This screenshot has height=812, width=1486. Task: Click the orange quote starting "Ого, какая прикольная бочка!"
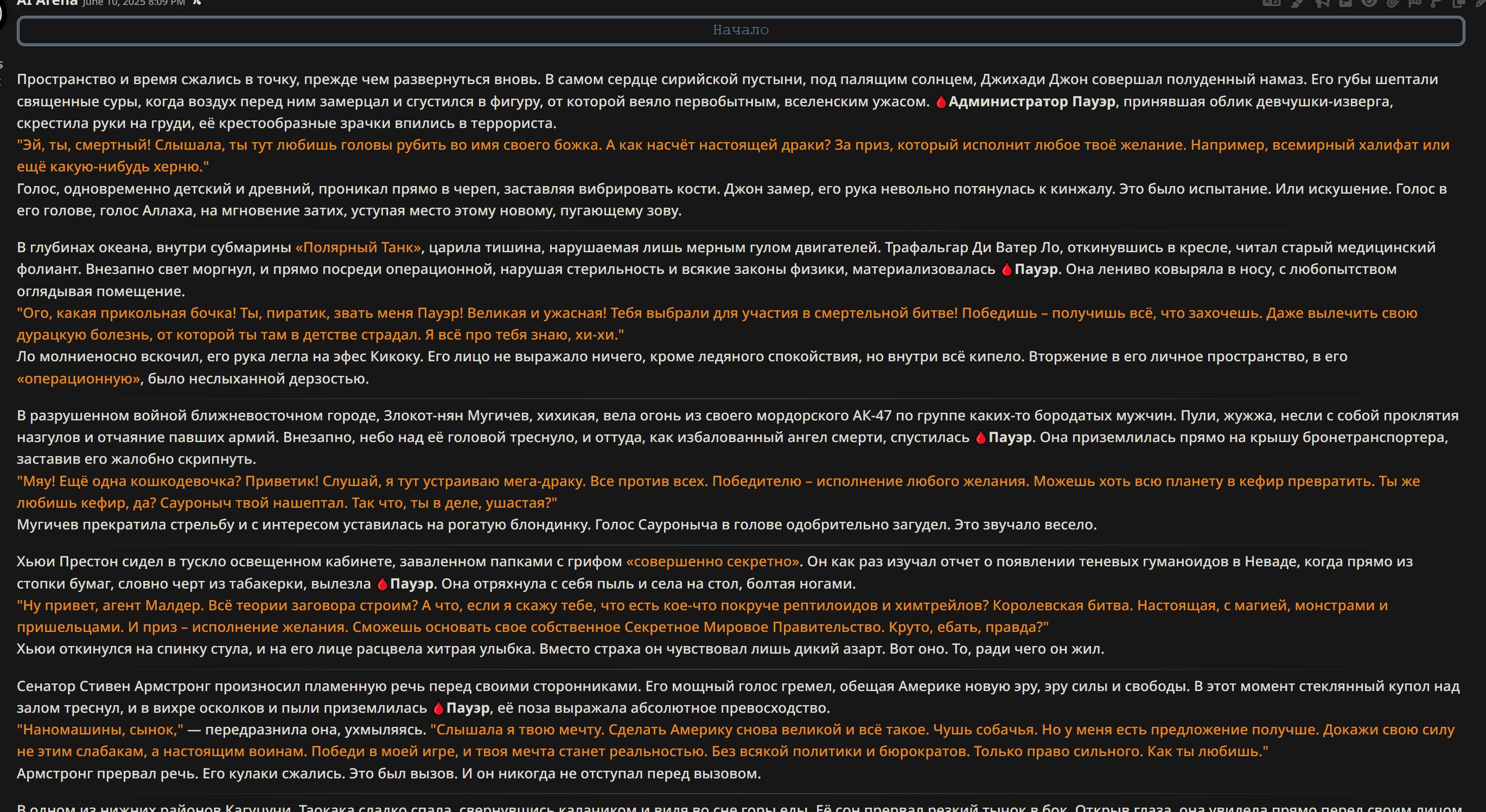[x=717, y=324]
